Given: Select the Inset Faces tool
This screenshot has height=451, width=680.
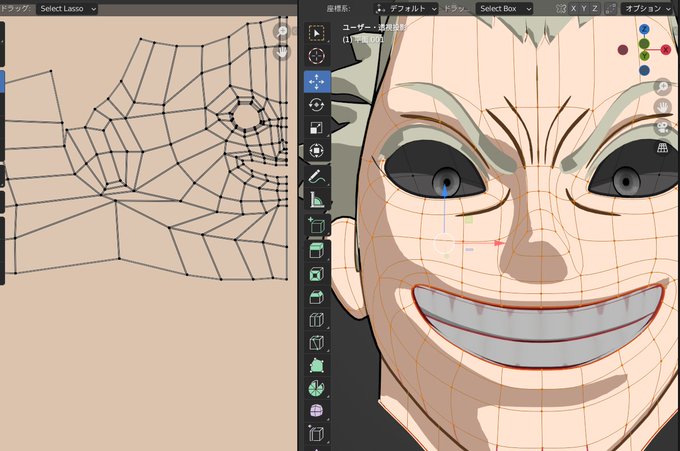Looking at the screenshot, I should 317,274.
